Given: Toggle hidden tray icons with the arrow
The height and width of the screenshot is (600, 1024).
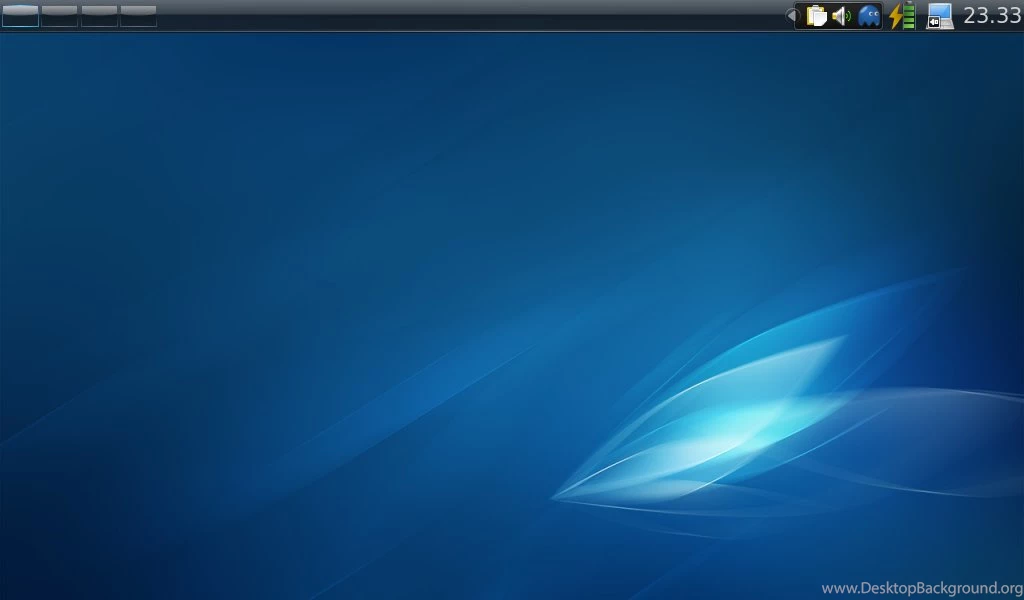Looking at the screenshot, I should pyautogui.click(x=793, y=16).
